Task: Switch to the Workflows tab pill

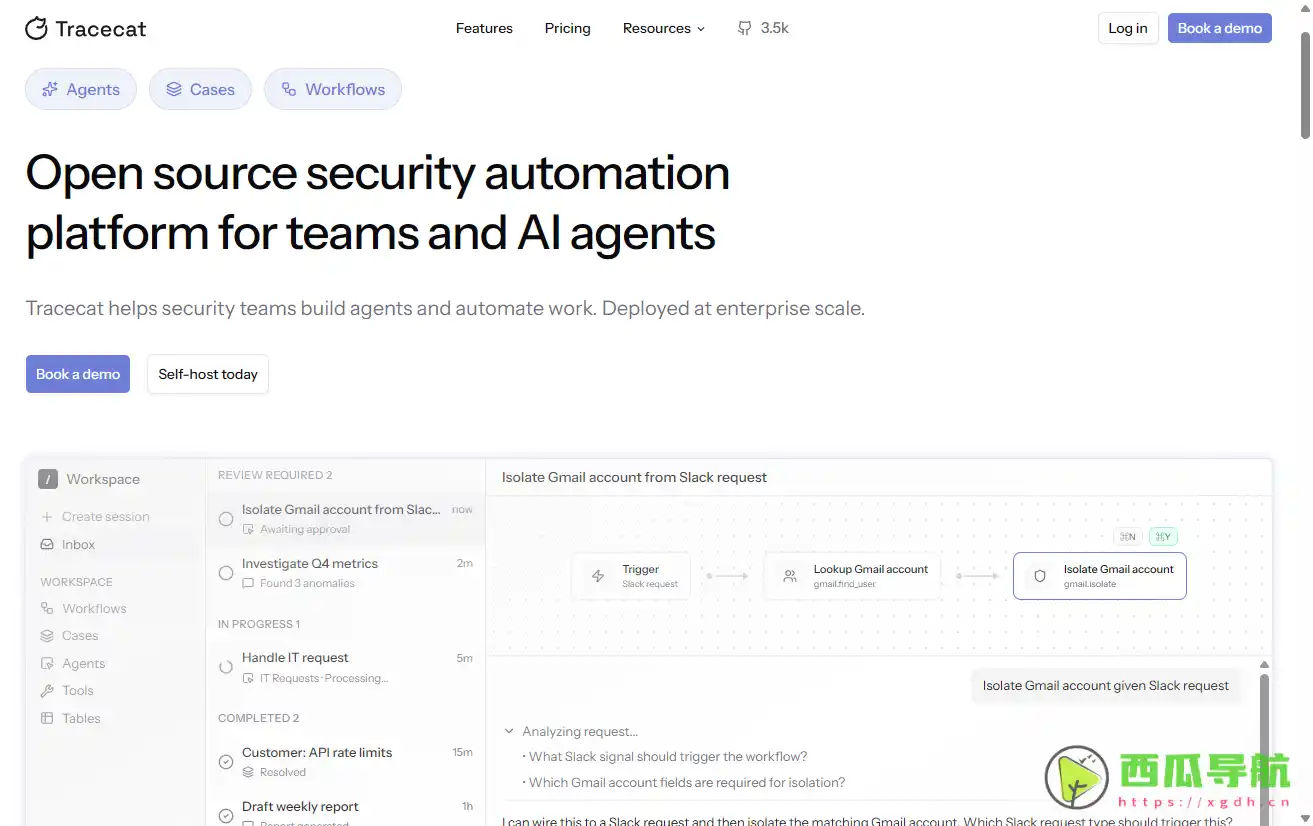Action: (332, 89)
